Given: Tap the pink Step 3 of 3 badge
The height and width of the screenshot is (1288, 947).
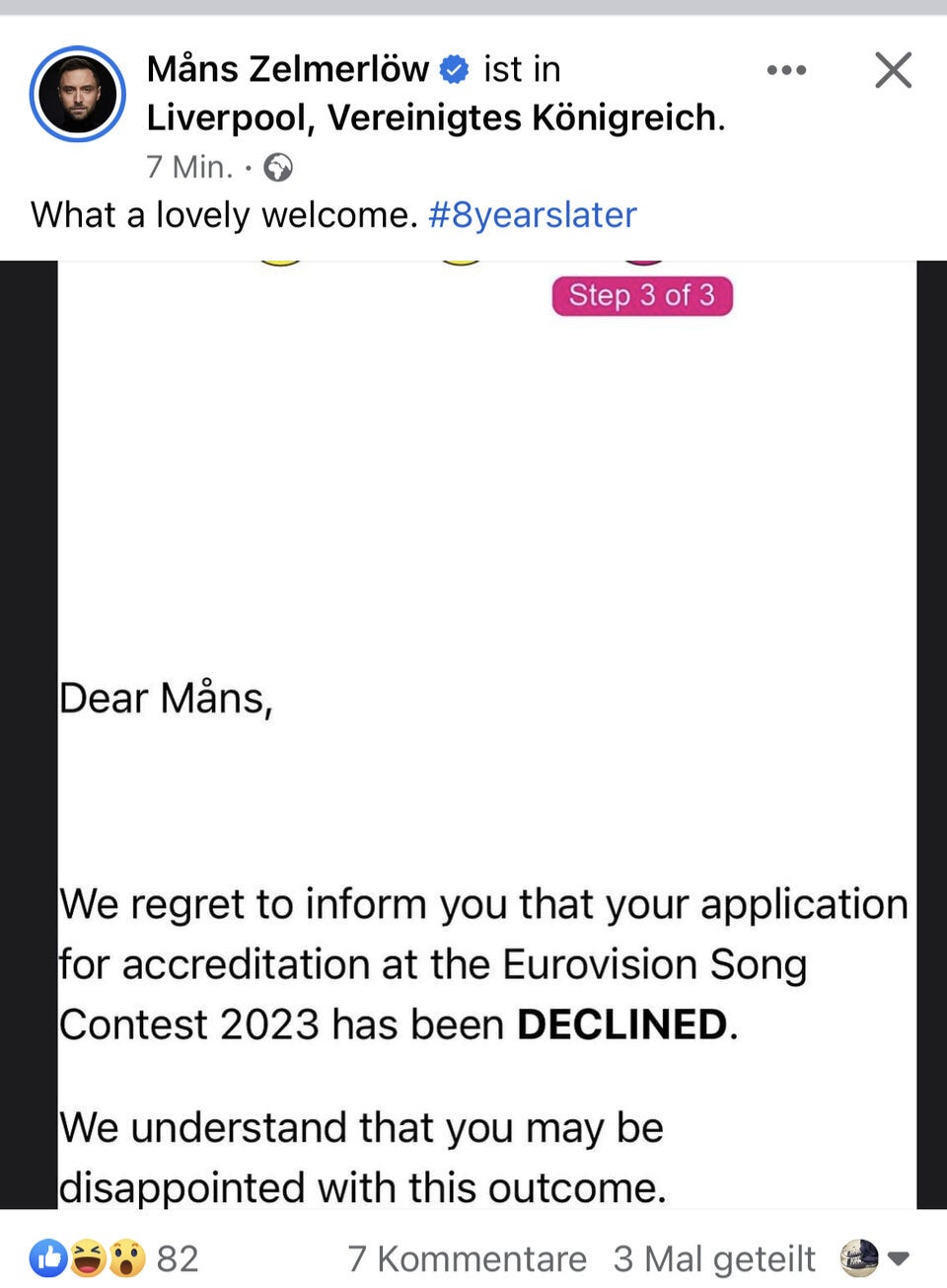Looking at the screenshot, I should [x=642, y=295].
